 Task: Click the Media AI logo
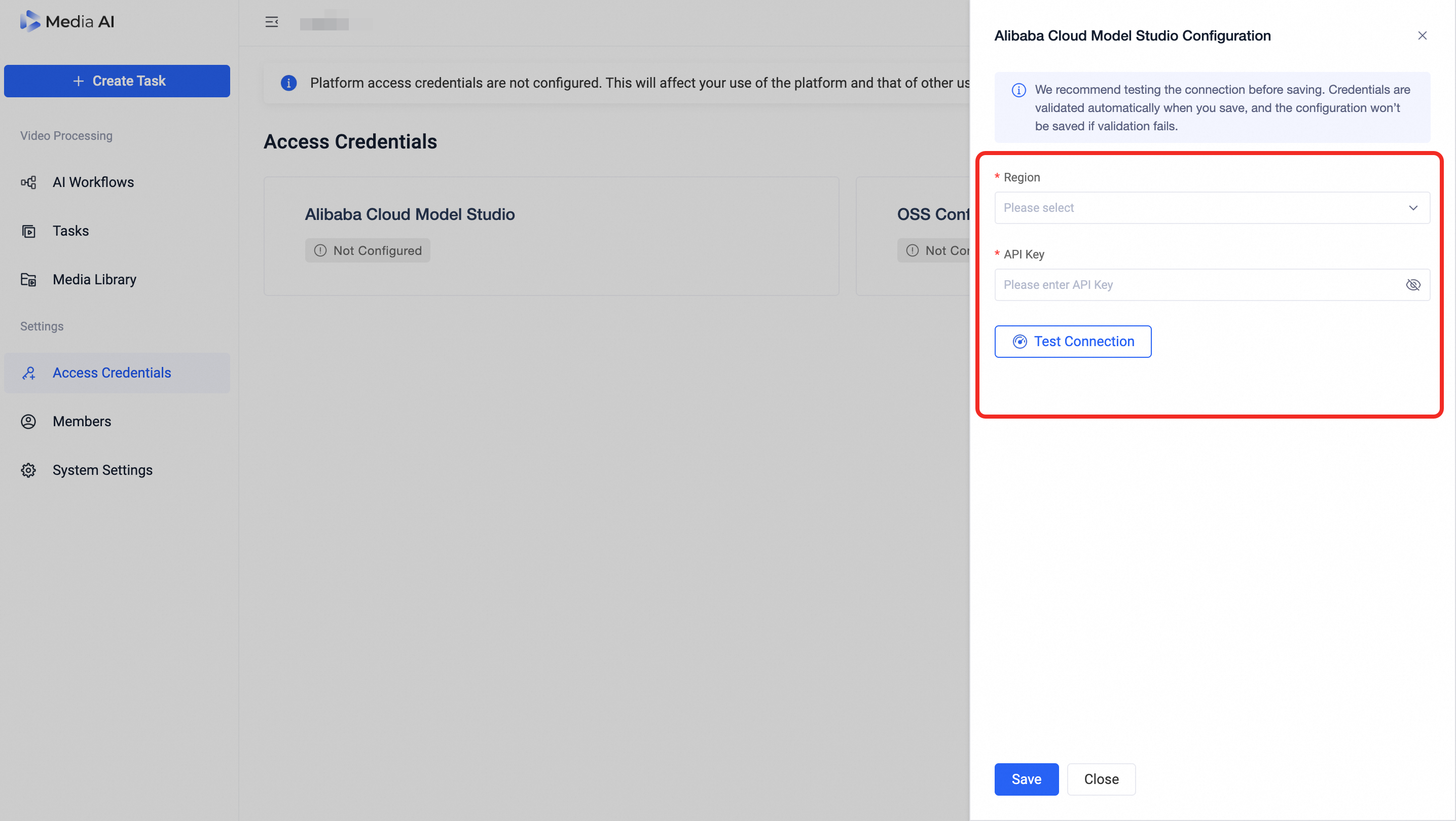coord(67,21)
